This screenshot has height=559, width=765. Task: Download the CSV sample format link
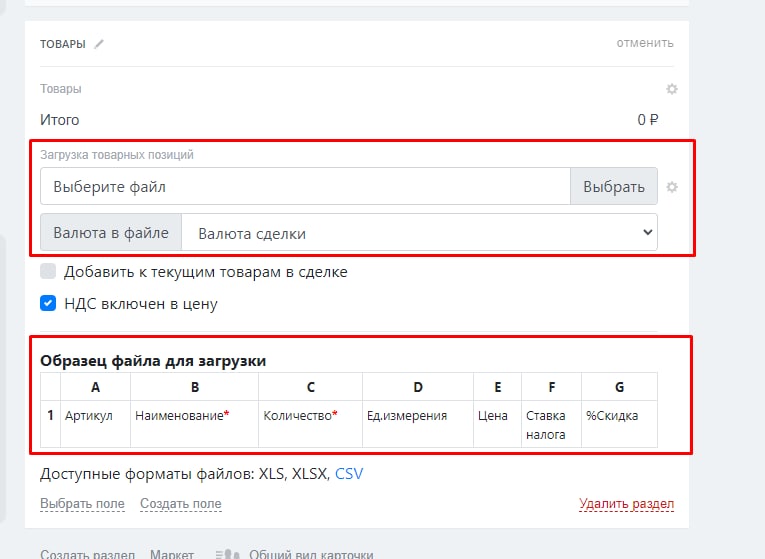[349, 474]
